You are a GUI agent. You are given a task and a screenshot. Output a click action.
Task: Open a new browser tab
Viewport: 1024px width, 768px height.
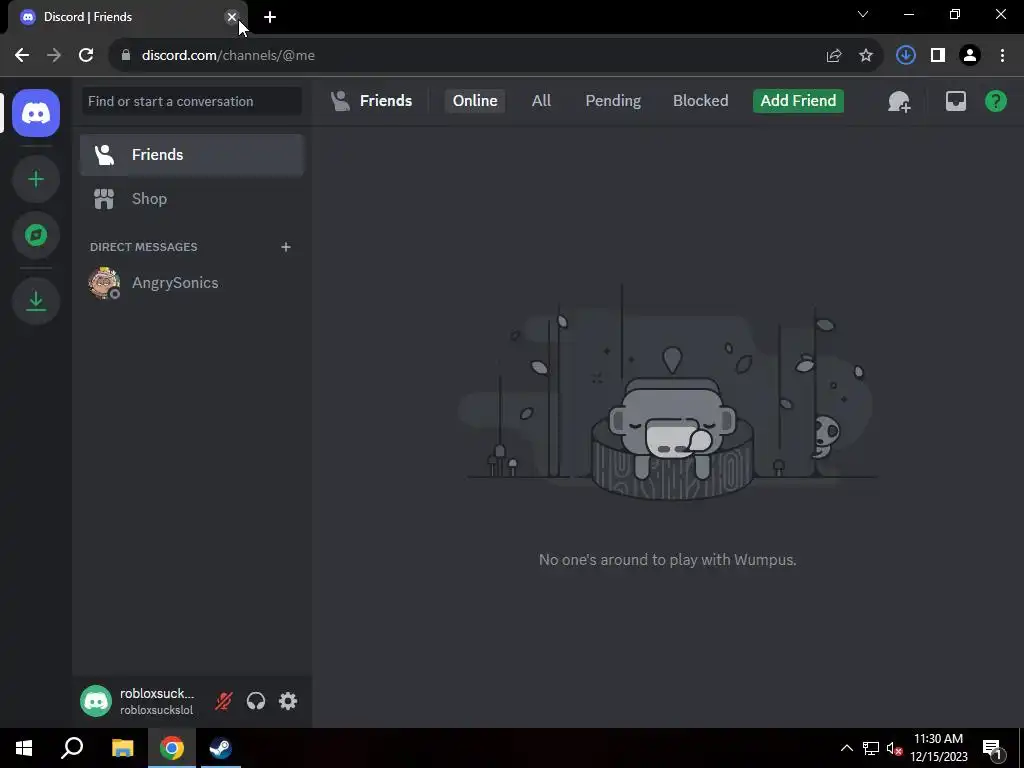(x=270, y=17)
